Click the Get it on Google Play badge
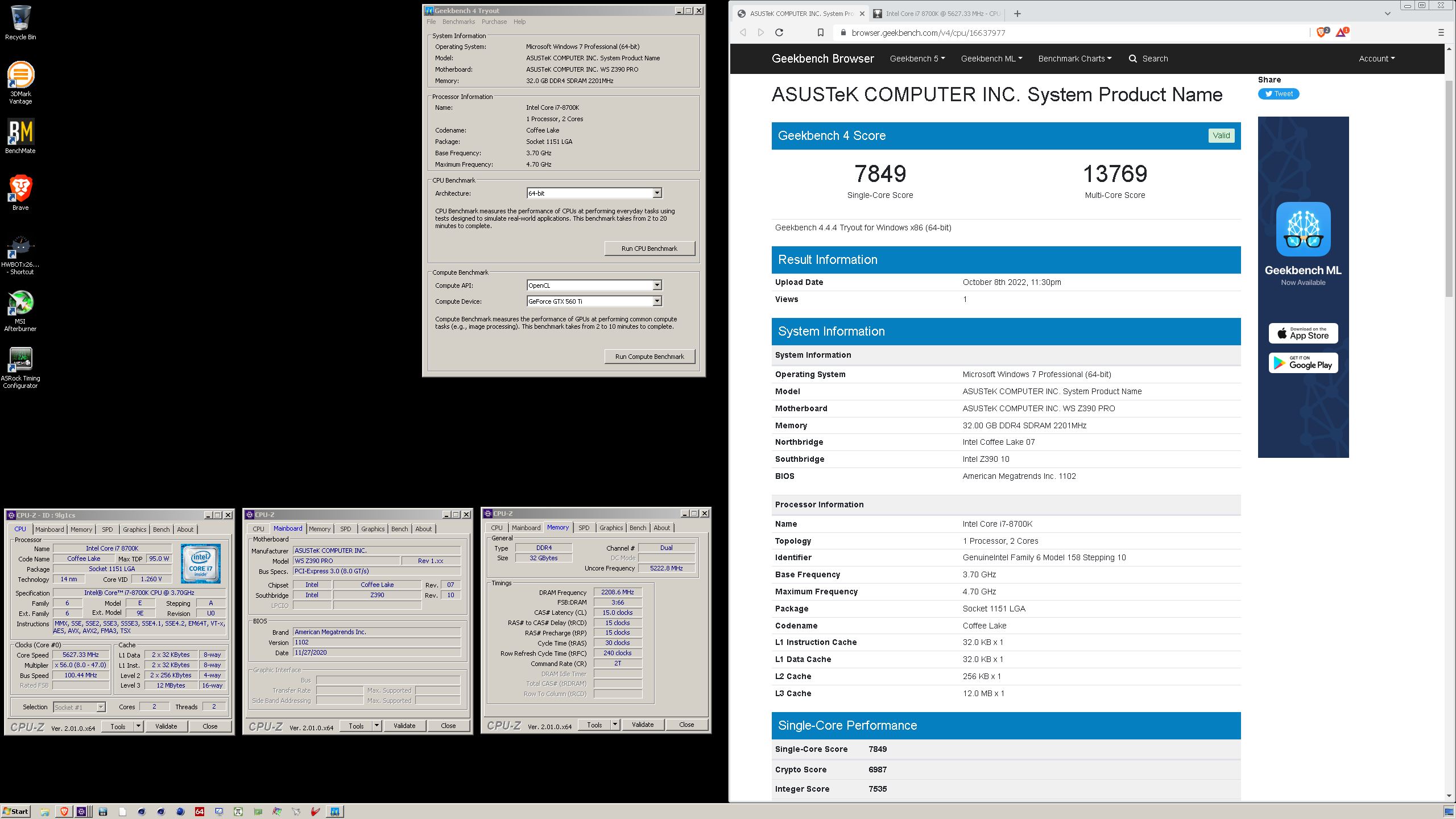 point(1303,363)
